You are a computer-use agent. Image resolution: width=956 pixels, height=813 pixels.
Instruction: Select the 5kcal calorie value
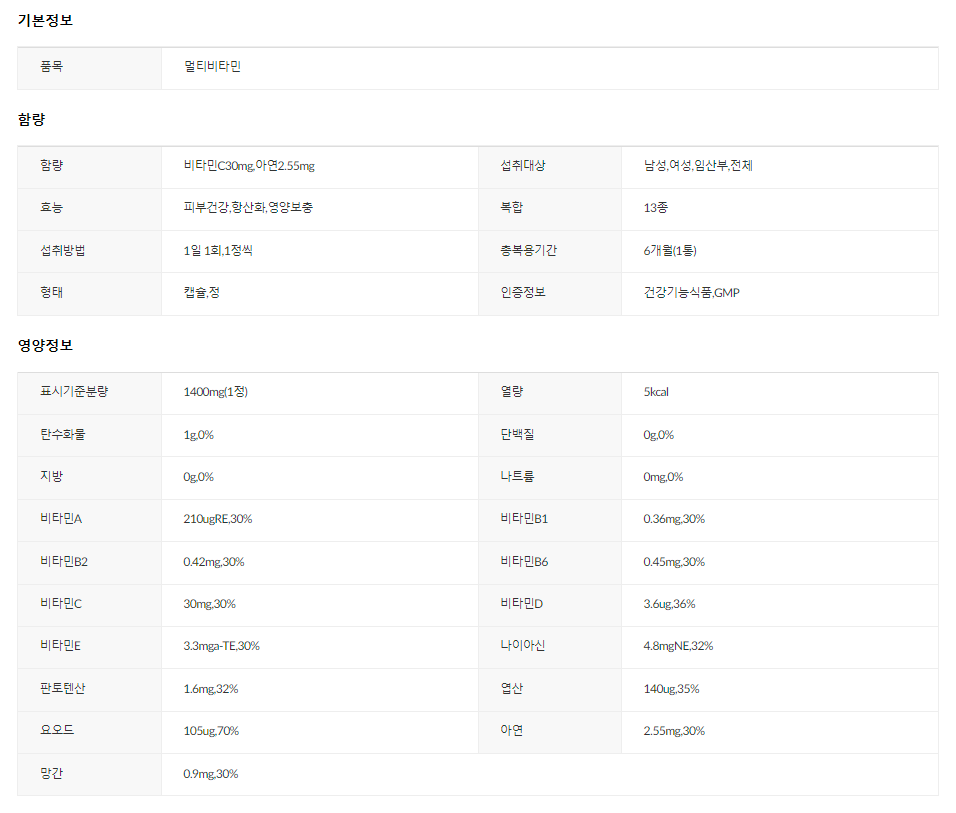656,392
